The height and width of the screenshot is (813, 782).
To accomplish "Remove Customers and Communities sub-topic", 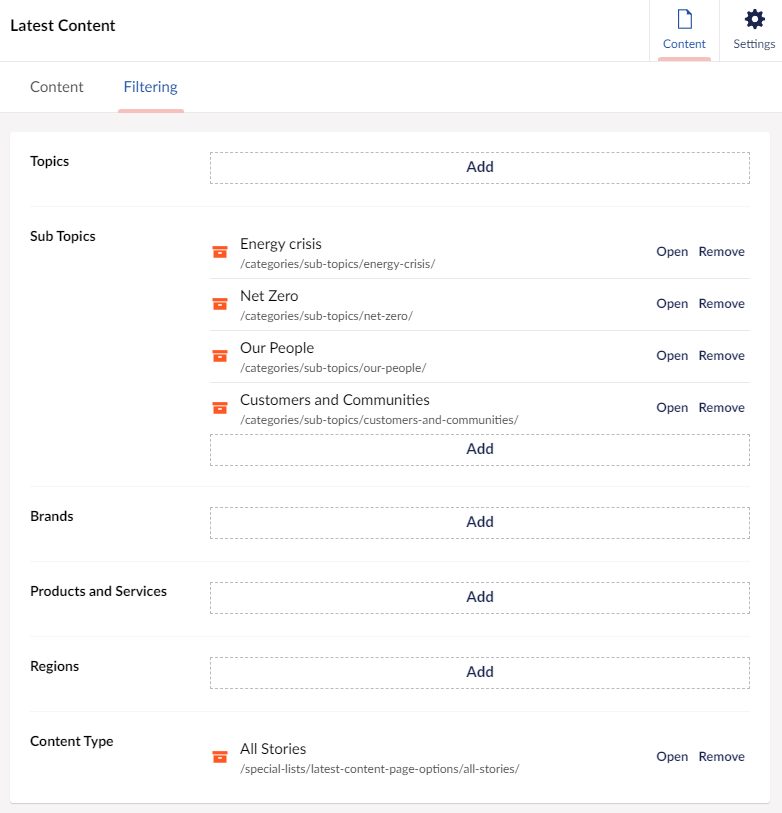I will click(721, 407).
